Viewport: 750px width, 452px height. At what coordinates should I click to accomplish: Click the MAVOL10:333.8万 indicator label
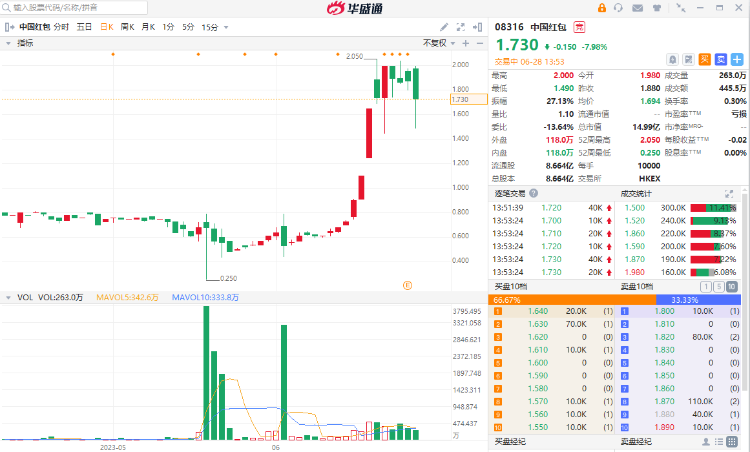pyautogui.click(x=205, y=298)
